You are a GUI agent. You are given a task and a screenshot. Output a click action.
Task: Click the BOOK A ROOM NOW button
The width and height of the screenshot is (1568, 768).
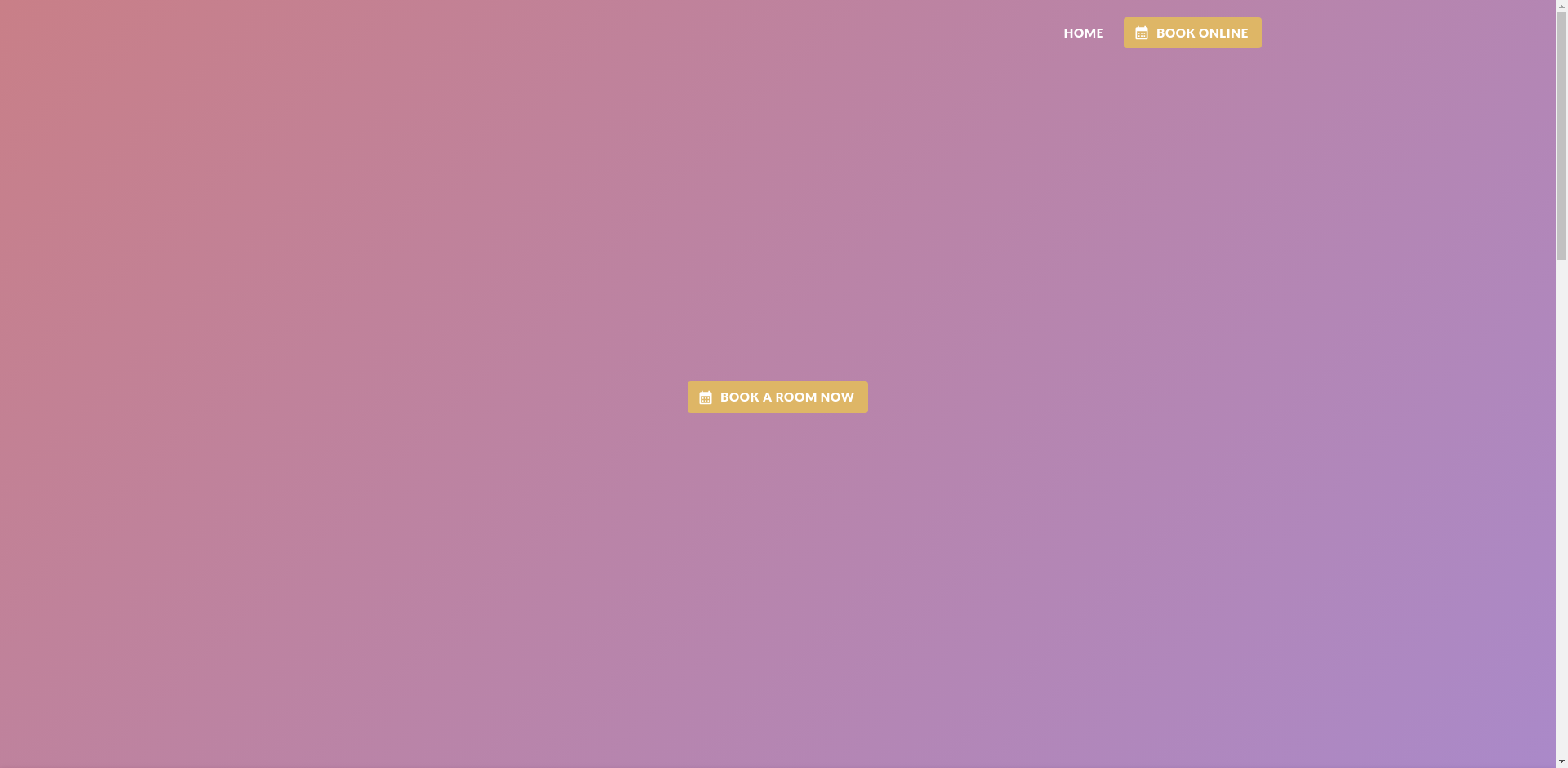tap(777, 397)
